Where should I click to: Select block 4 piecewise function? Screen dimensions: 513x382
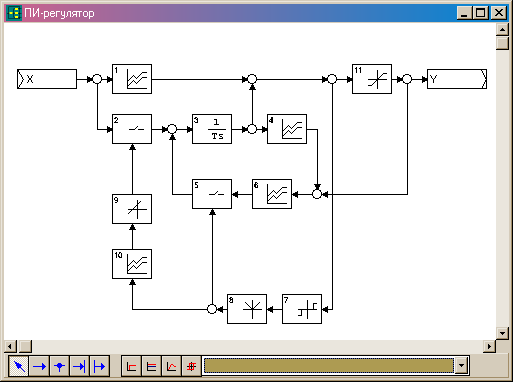(287, 129)
